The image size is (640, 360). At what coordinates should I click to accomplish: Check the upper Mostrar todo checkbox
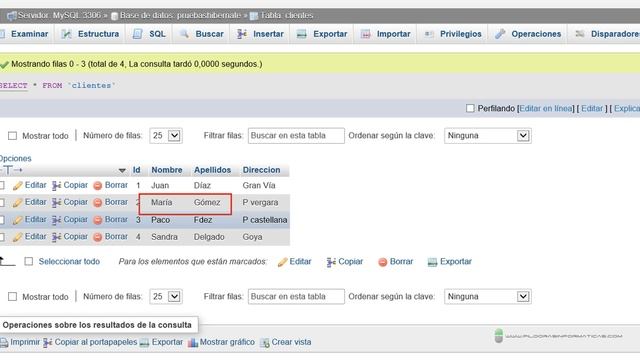coord(13,136)
